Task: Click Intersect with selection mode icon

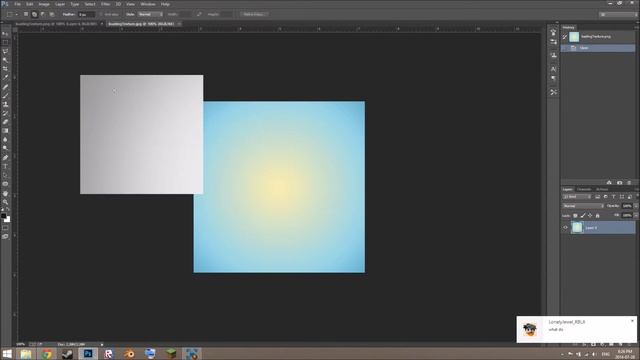Action: coord(52,14)
